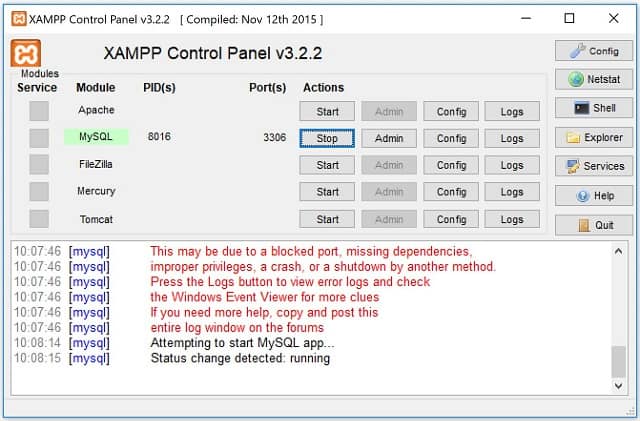View the FileZilla Logs
Screen dimensions: 640x421
point(512,165)
